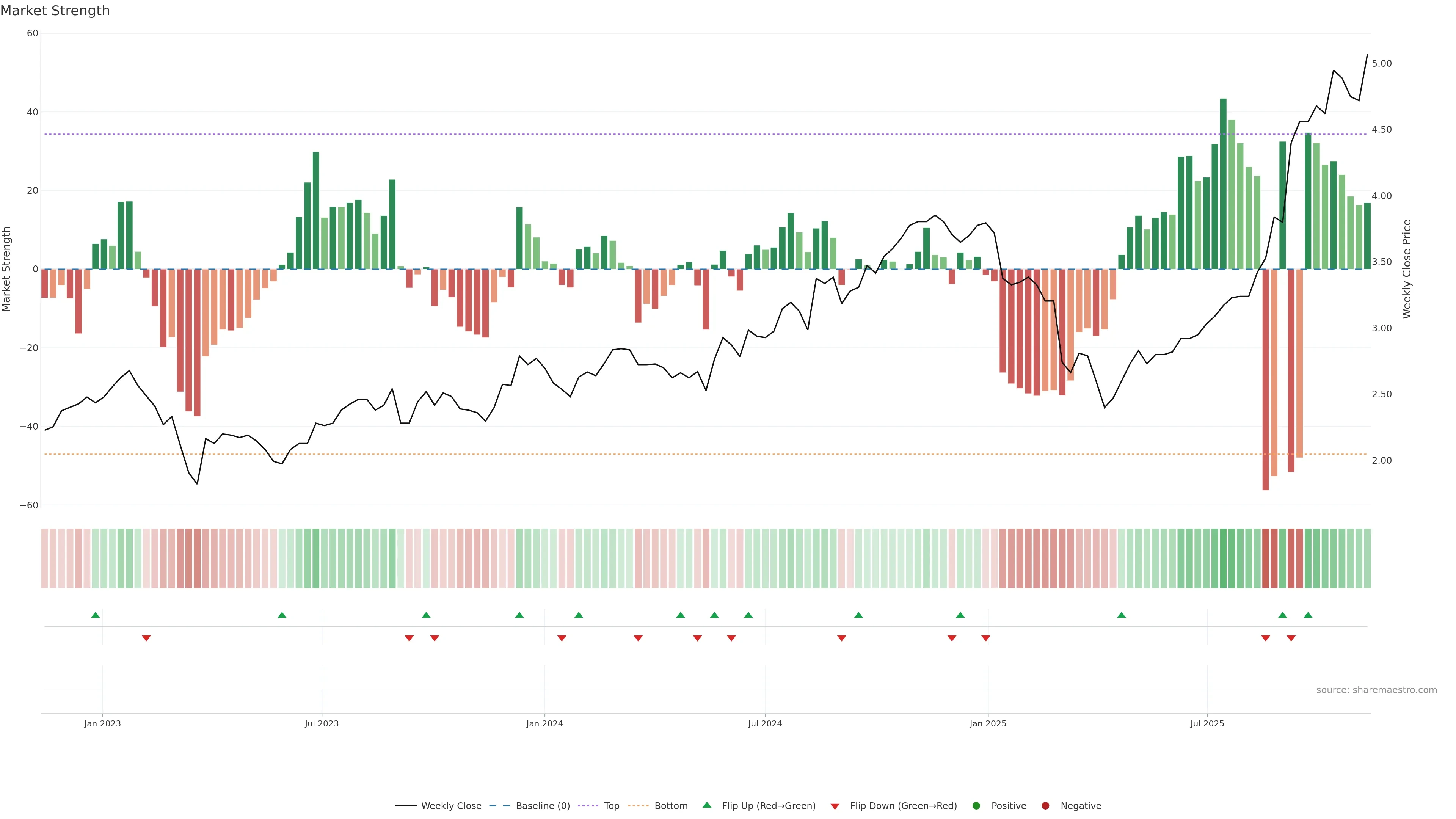Click the Flip Up green triangle legend icon
This screenshot has width=1456, height=819.
tap(706, 805)
